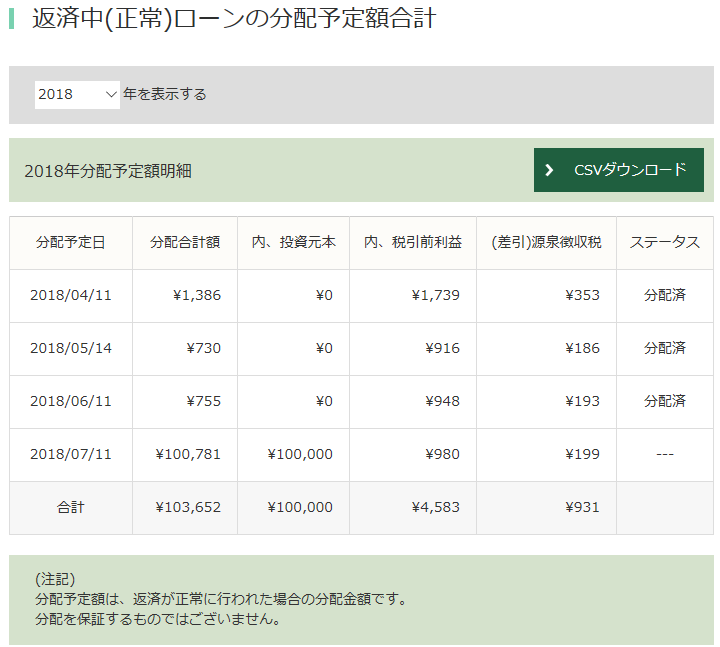Click the ステータス column header

coord(665,242)
